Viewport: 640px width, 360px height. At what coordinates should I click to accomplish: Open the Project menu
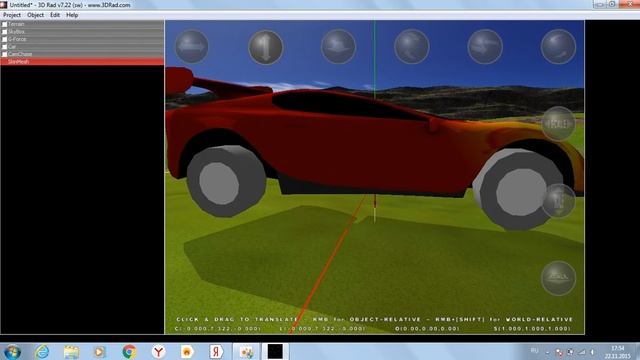12,15
